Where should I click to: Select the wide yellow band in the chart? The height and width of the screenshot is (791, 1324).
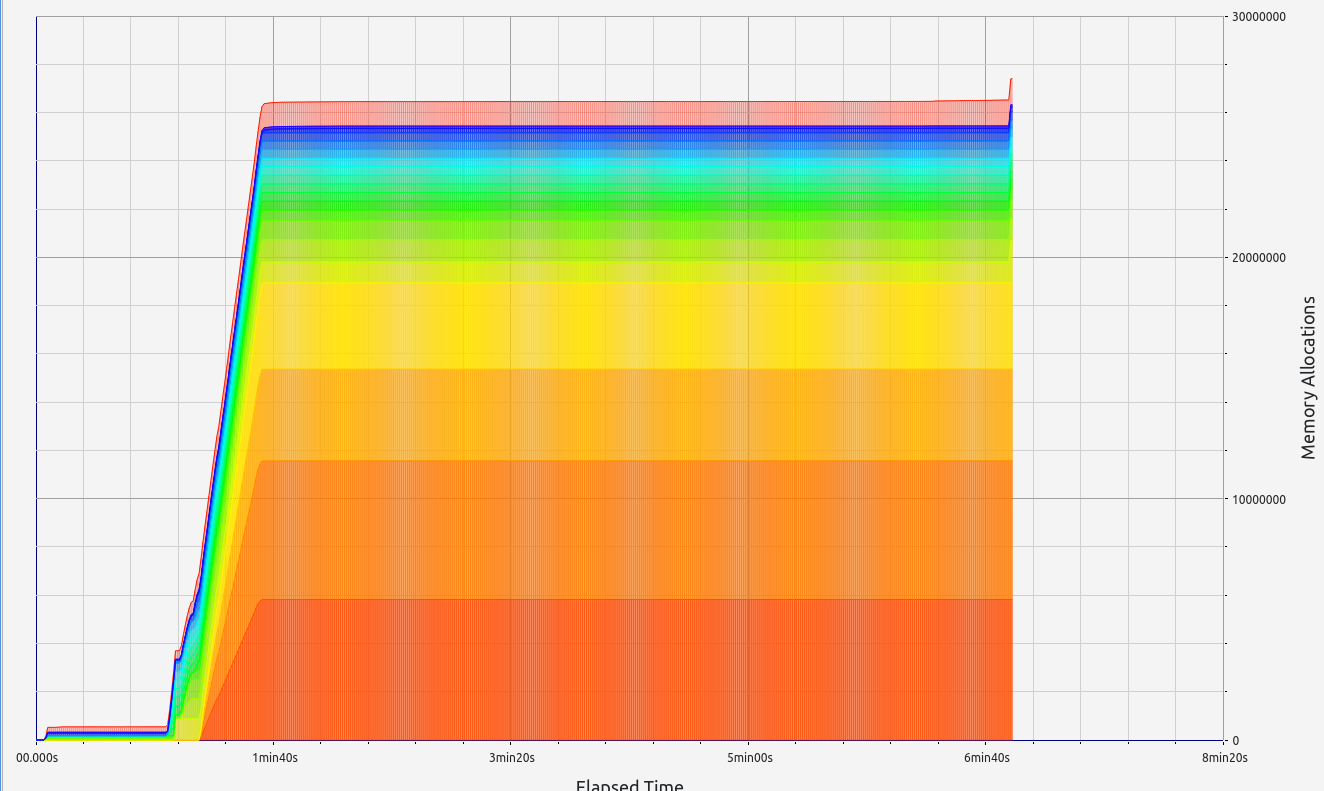pos(630,325)
